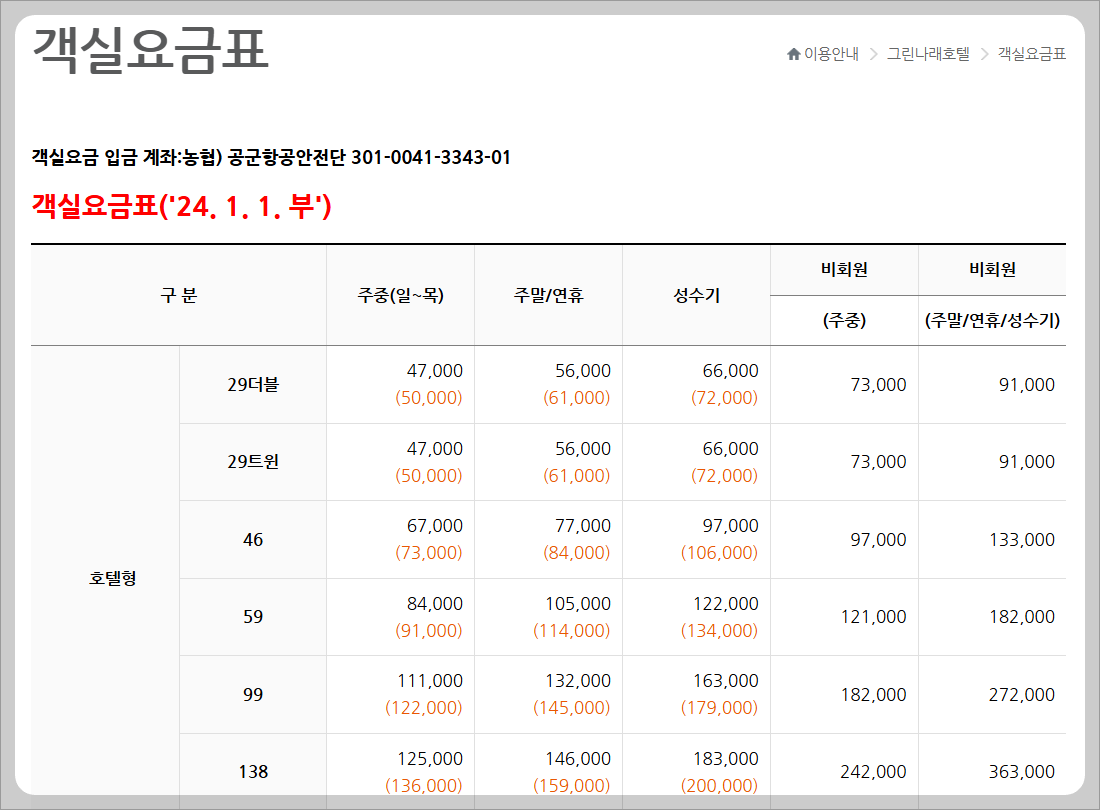Select the 주중(일~목) column header
The image size is (1100, 810).
[399, 295]
